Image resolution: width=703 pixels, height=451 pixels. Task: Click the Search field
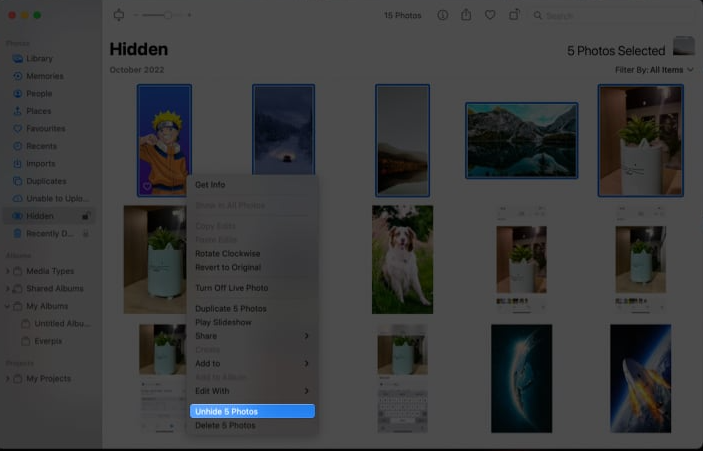coord(612,16)
